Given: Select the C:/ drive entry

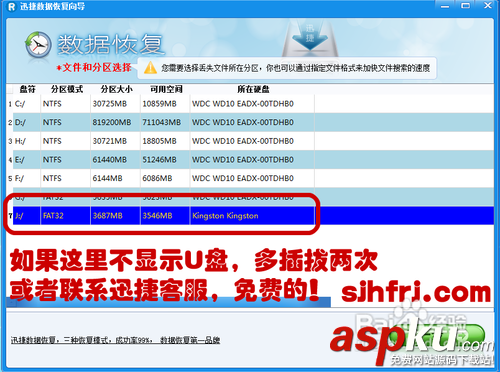Looking at the screenshot, I should (27, 104).
